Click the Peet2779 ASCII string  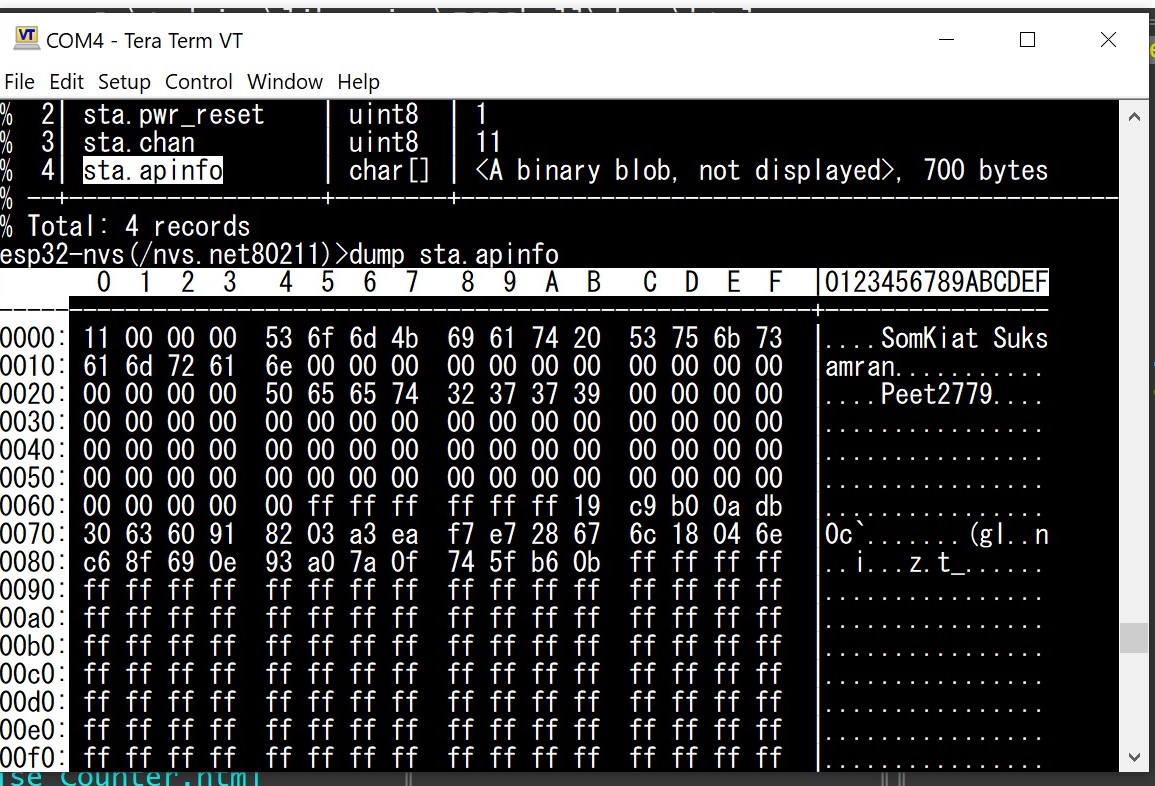934,394
